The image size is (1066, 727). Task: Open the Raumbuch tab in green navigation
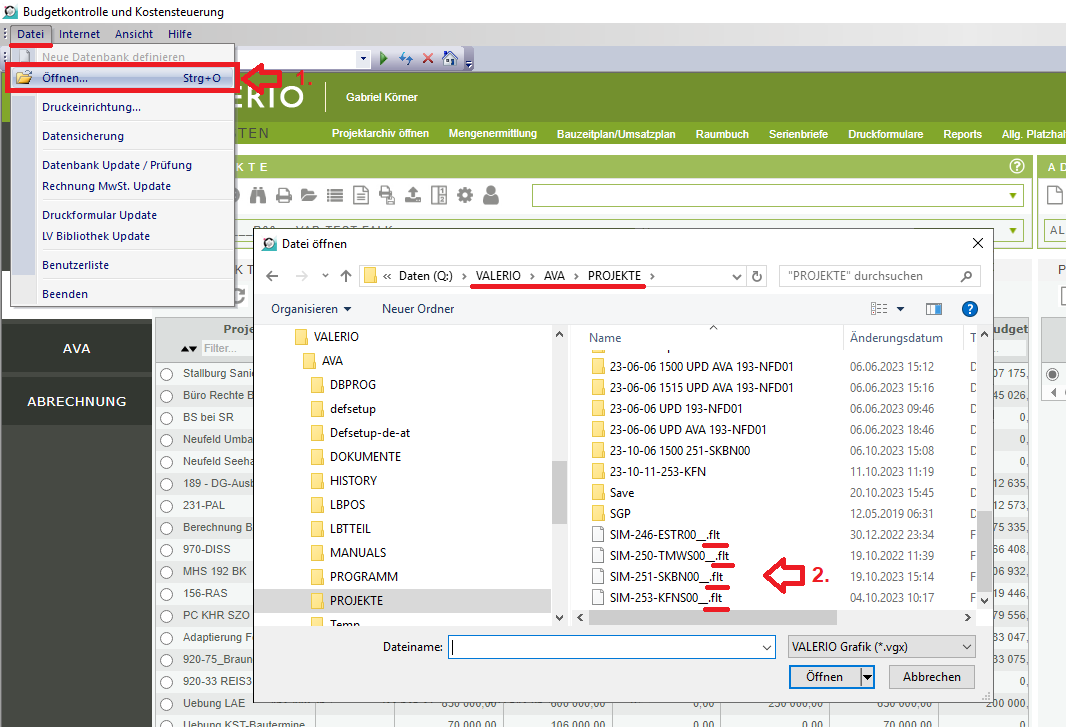click(722, 134)
